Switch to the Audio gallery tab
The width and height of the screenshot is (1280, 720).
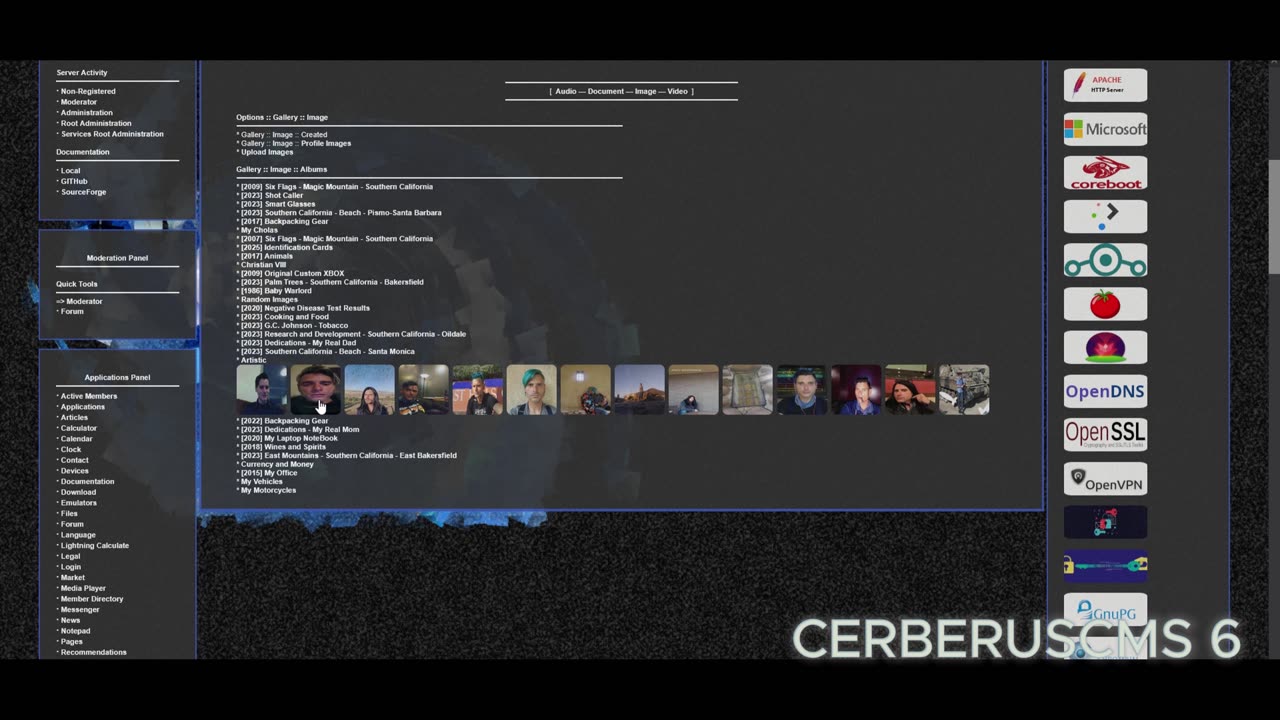coord(565,91)
